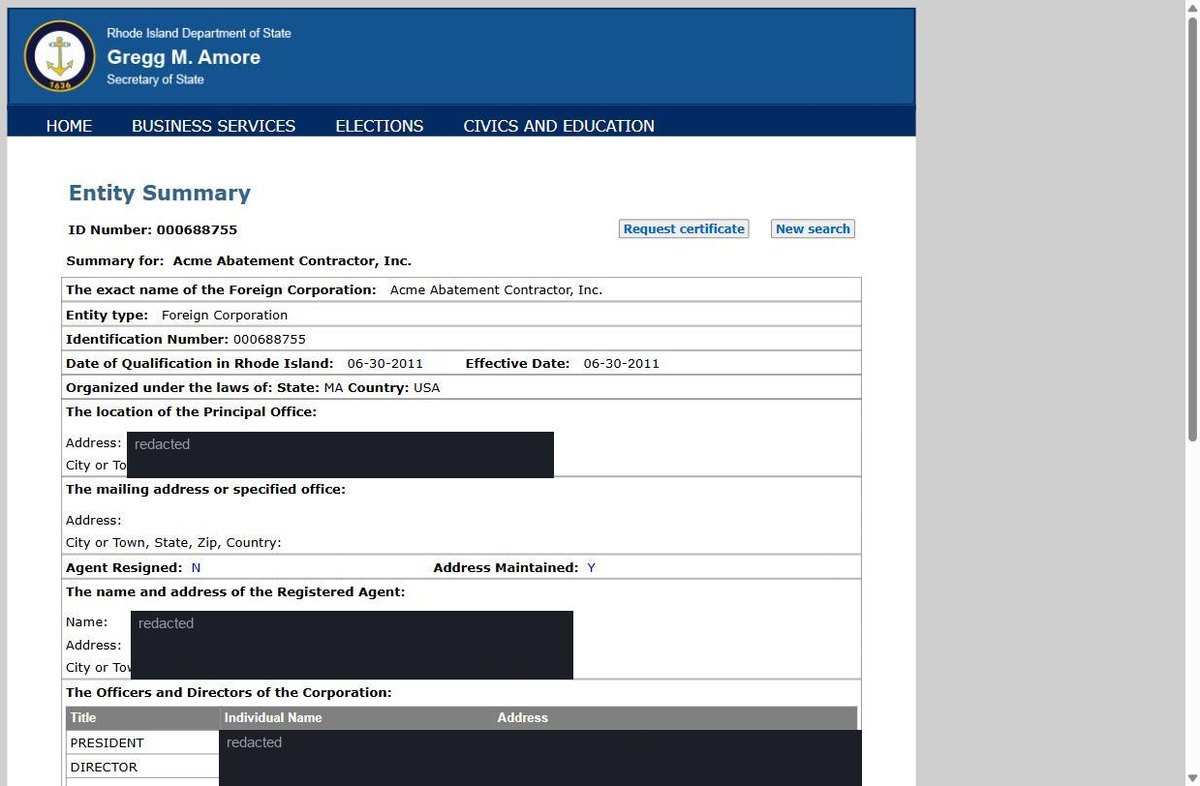Select the Officers and Directors of the Corporation label
This screenshot has width=1200, height=786.
(x=229, y=692)
